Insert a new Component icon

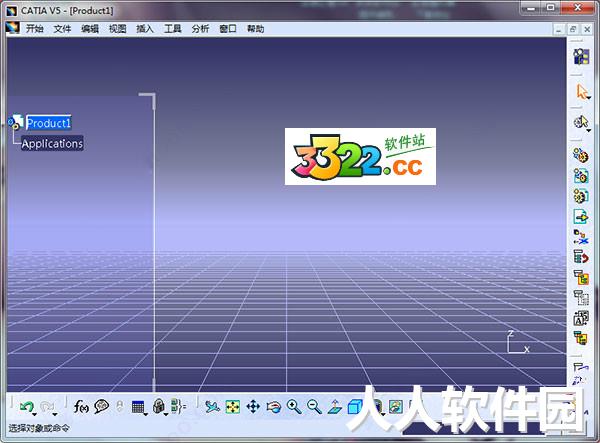click(x=581, y=155)
